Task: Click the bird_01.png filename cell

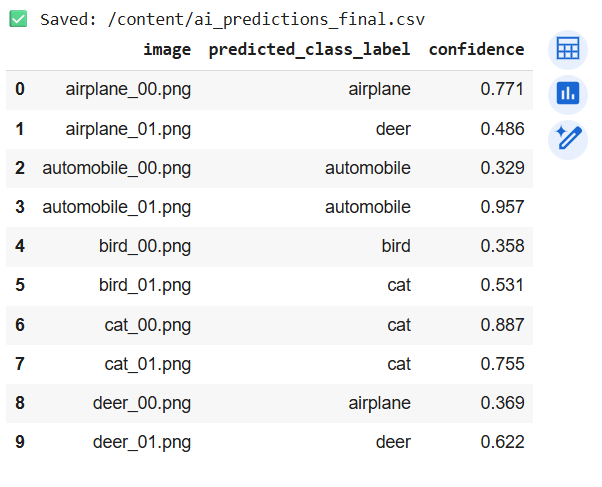Action: click(x=145, y=286)
